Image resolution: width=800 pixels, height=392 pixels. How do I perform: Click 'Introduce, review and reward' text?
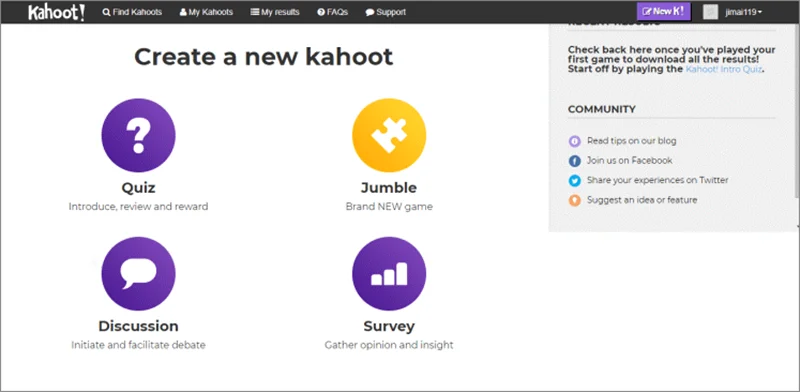[138, 207]
